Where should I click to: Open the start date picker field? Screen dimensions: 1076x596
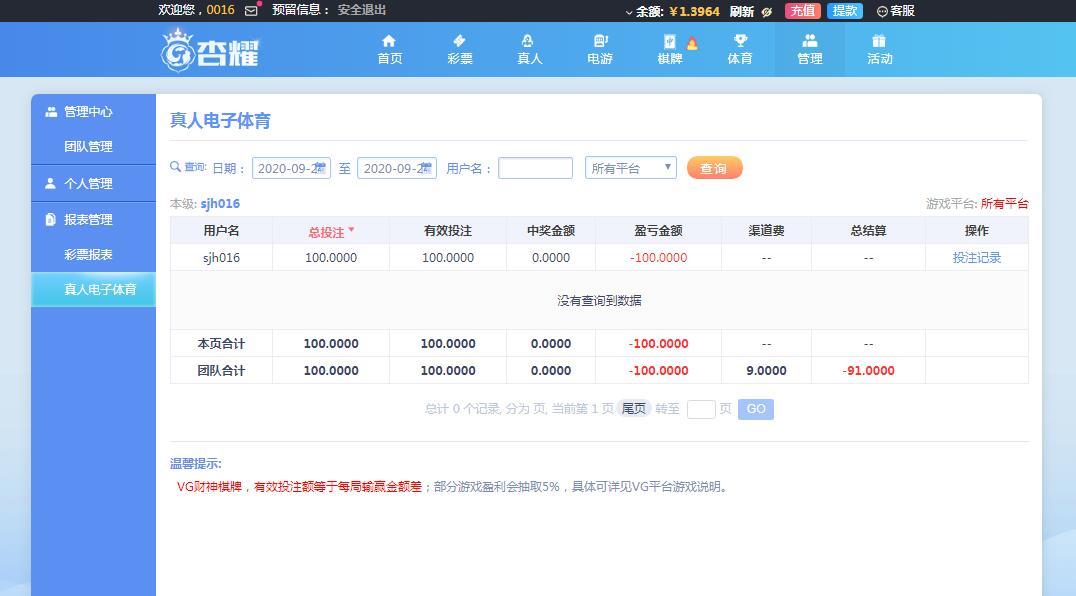[291, 168]
